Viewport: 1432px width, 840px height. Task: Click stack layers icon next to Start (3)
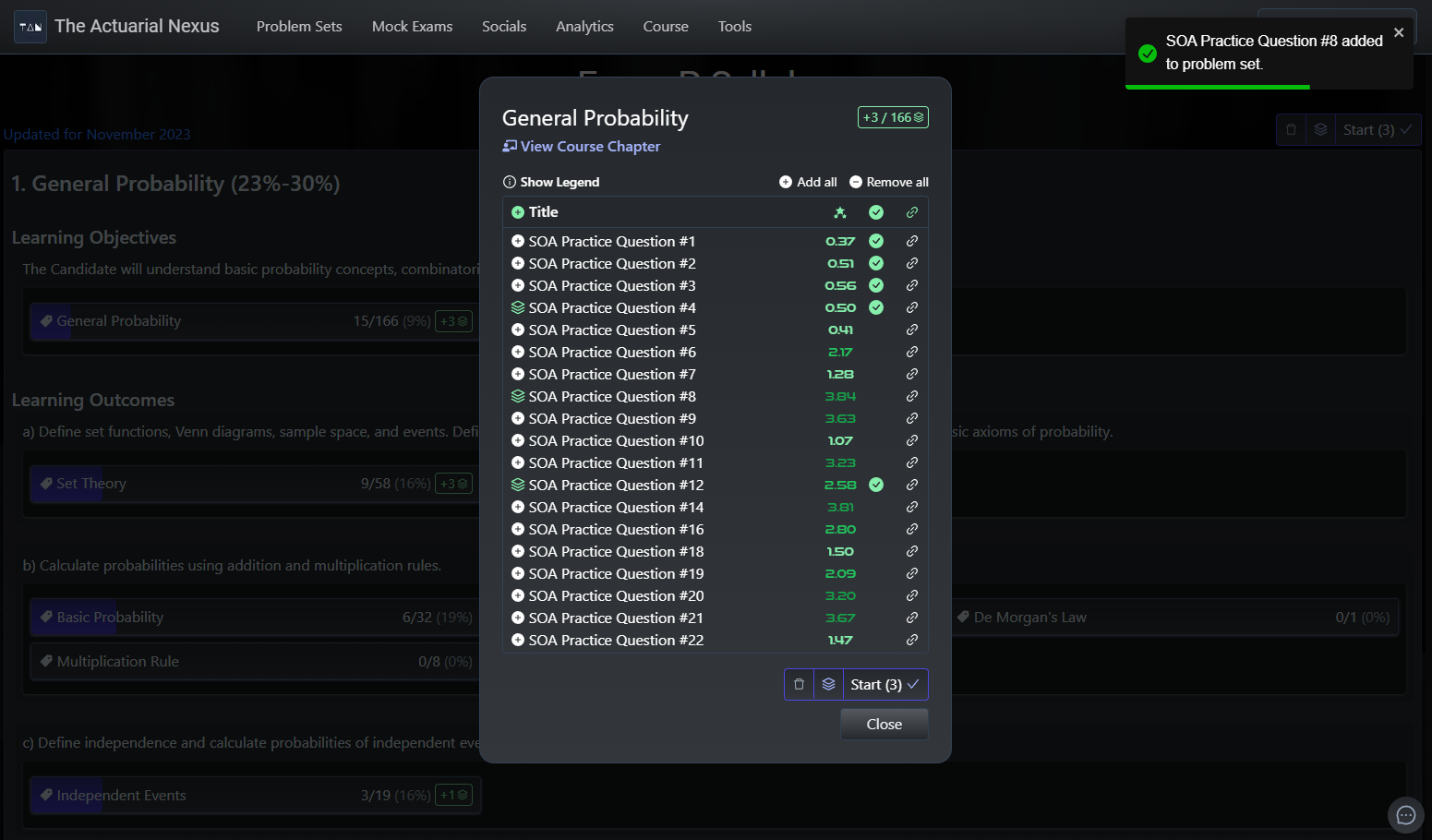click(829, 684)
